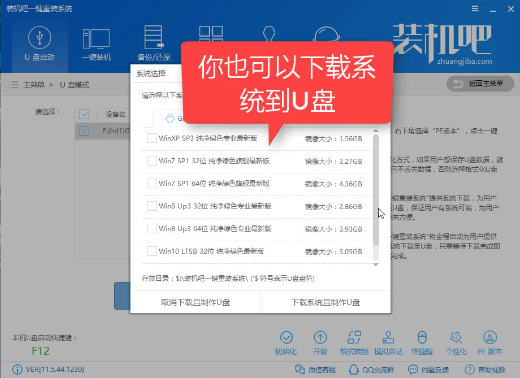Select the Win7 SP1 64位 system entry text
This screenshot has width=520, height=378.
214,184
